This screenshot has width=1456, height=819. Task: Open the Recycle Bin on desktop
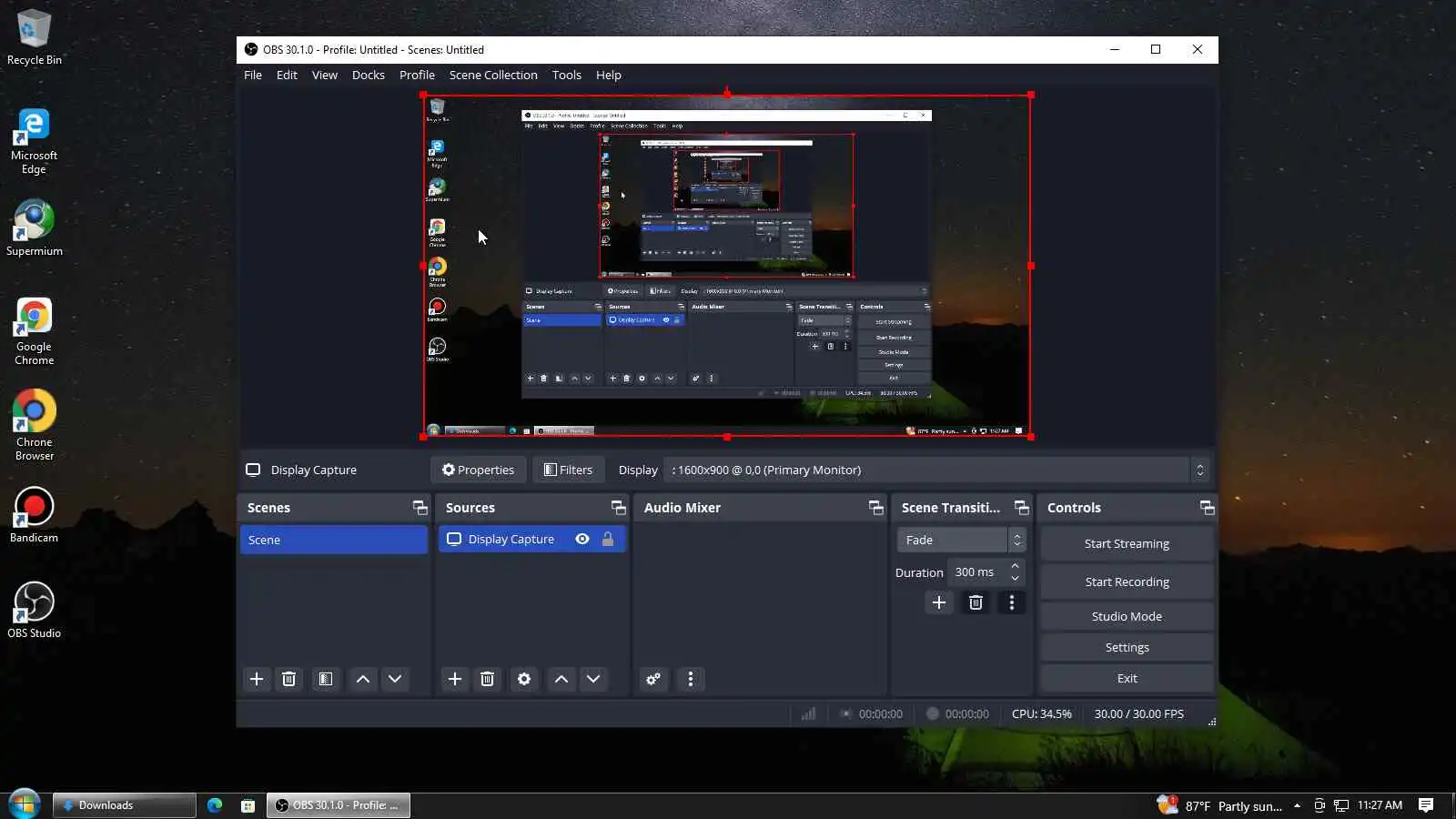34,36
